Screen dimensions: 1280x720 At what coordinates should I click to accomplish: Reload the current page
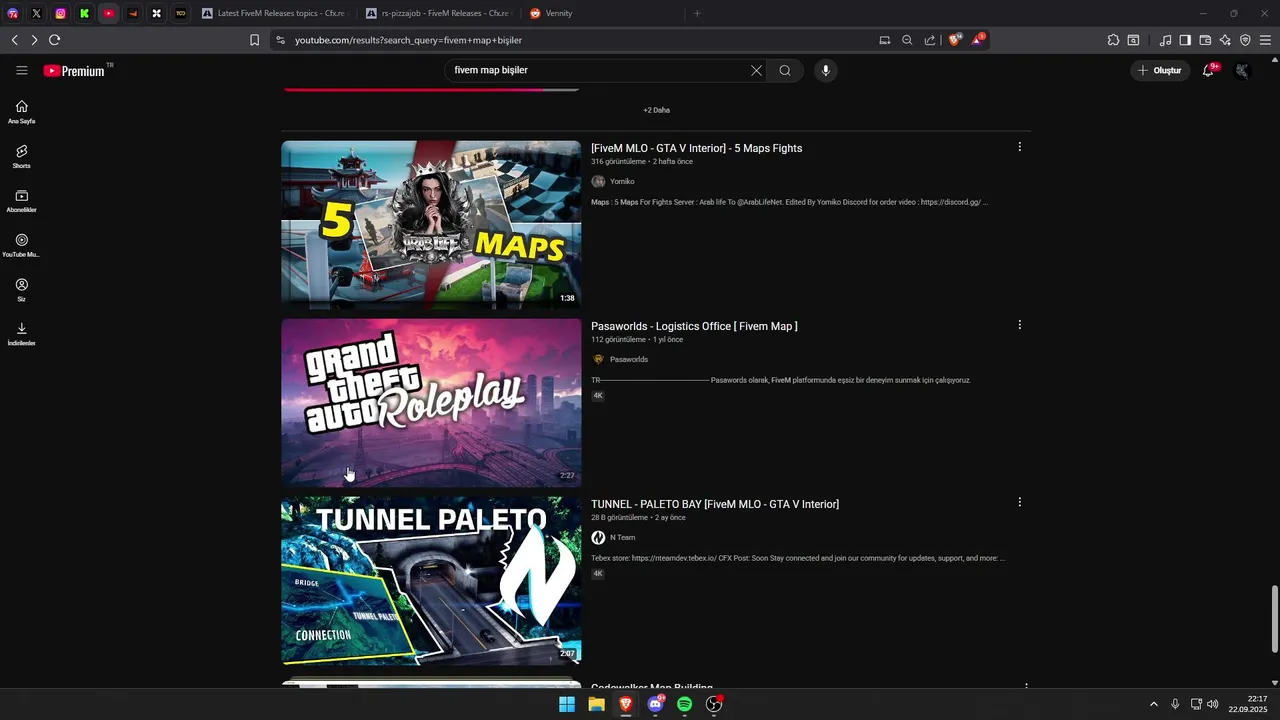(x=54, y=40)
